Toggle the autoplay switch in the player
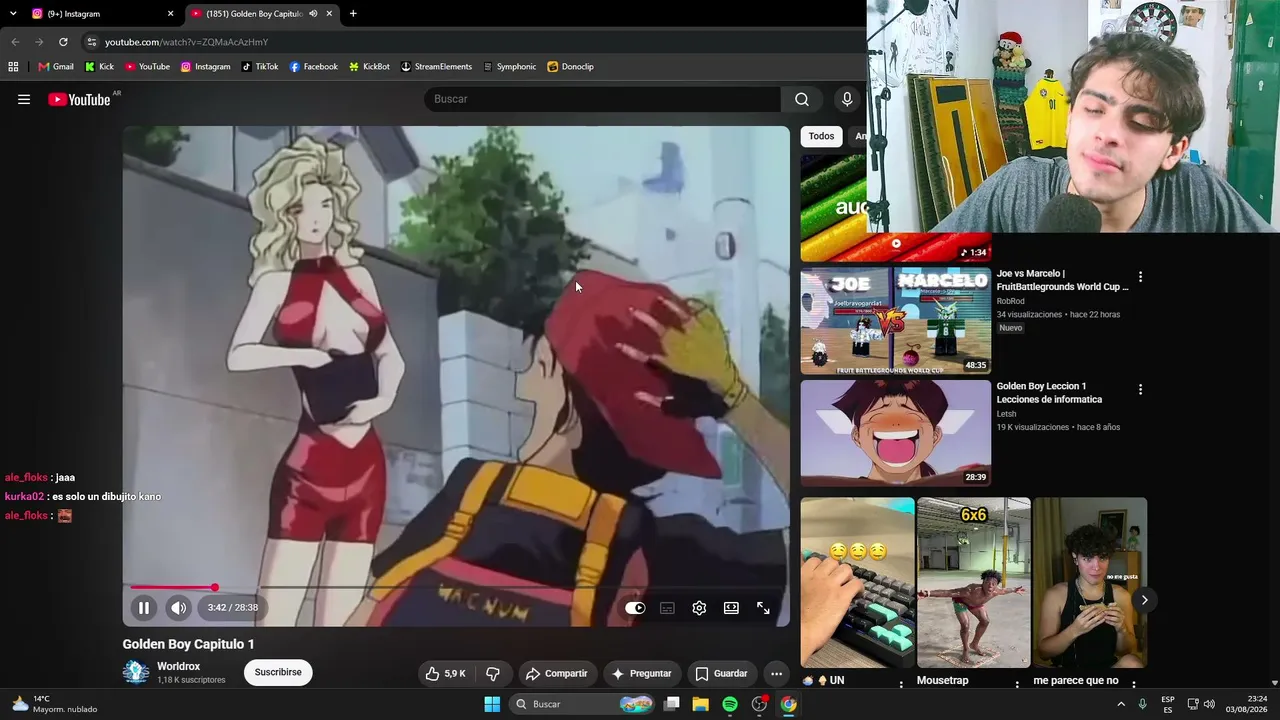Viewport: 1280px width, 720px height. (635, 607)
